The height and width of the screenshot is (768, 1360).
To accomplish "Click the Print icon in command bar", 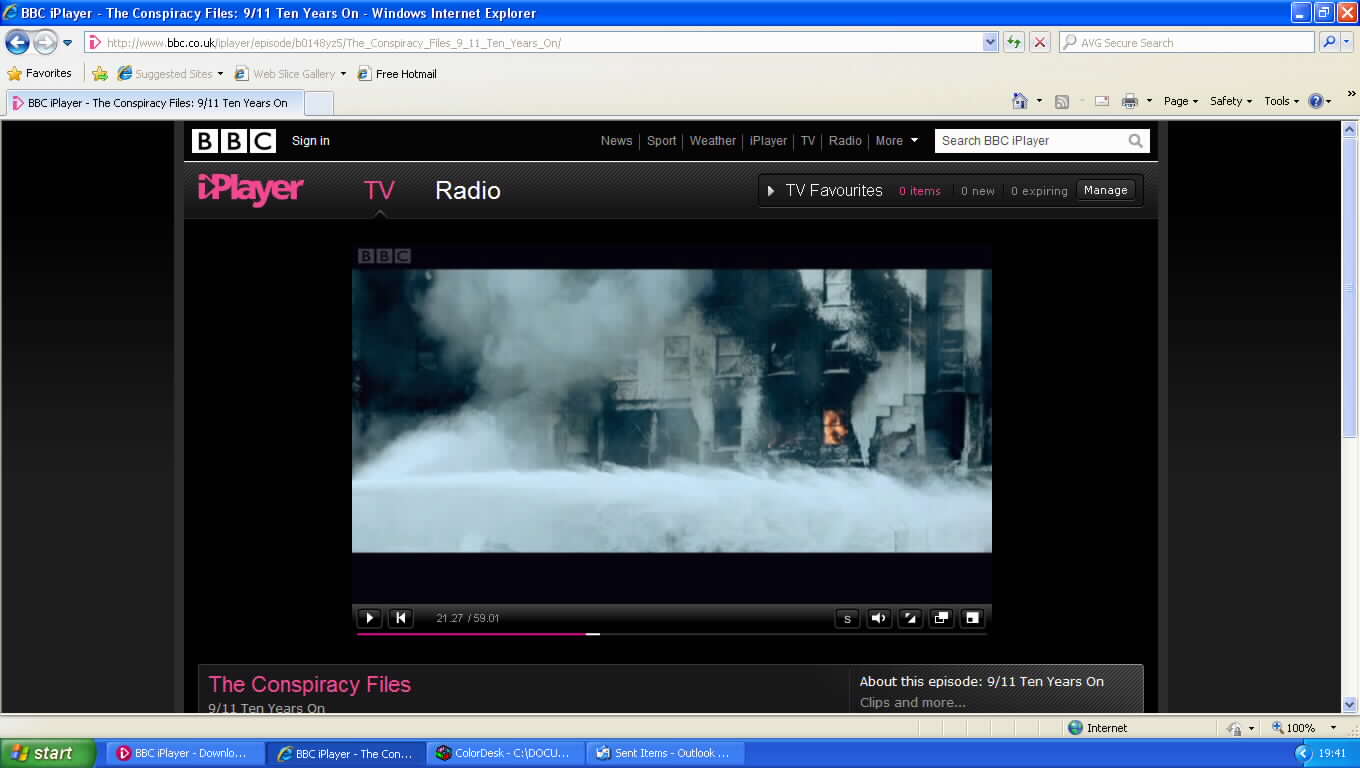I will point(1130,101).
